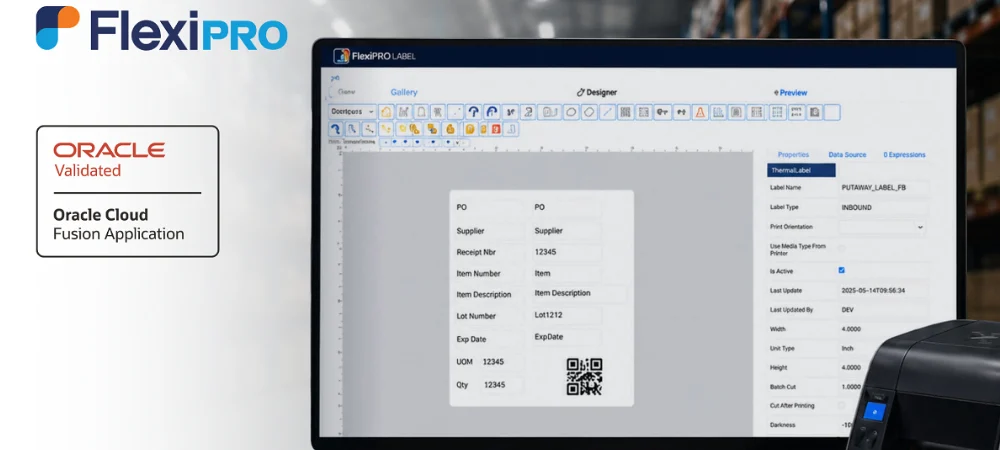Select the "Item Number" label text
This screenshot has width=1000, height=450.
478,273
